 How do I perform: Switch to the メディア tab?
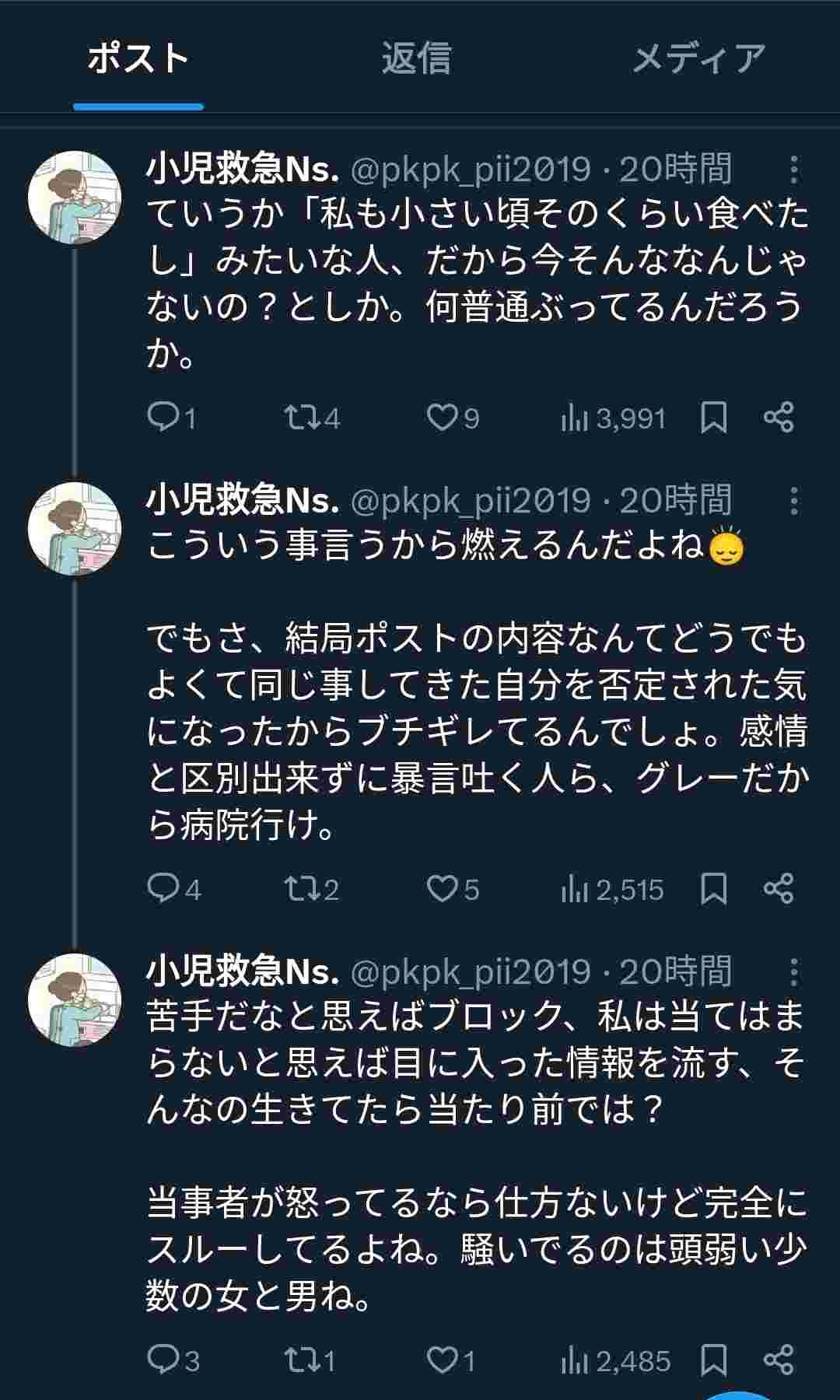coord(698,58)
